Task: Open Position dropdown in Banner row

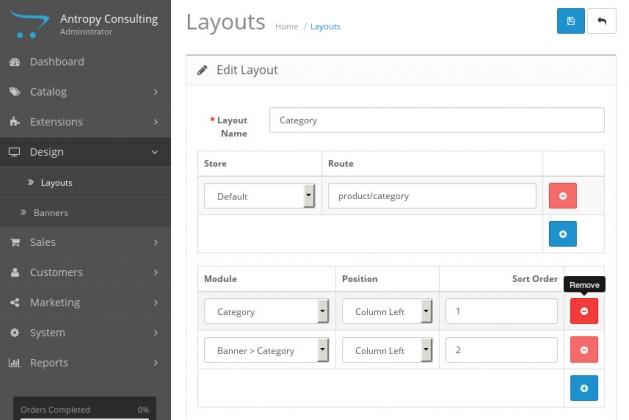Action: click(x=387, y=350)
